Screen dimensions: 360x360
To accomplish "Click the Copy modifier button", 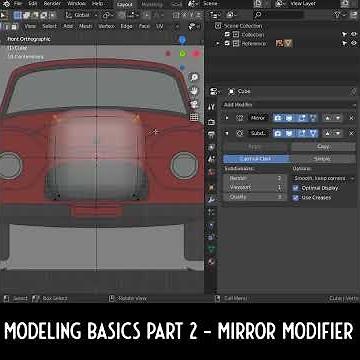I will [x=323, y=147].
